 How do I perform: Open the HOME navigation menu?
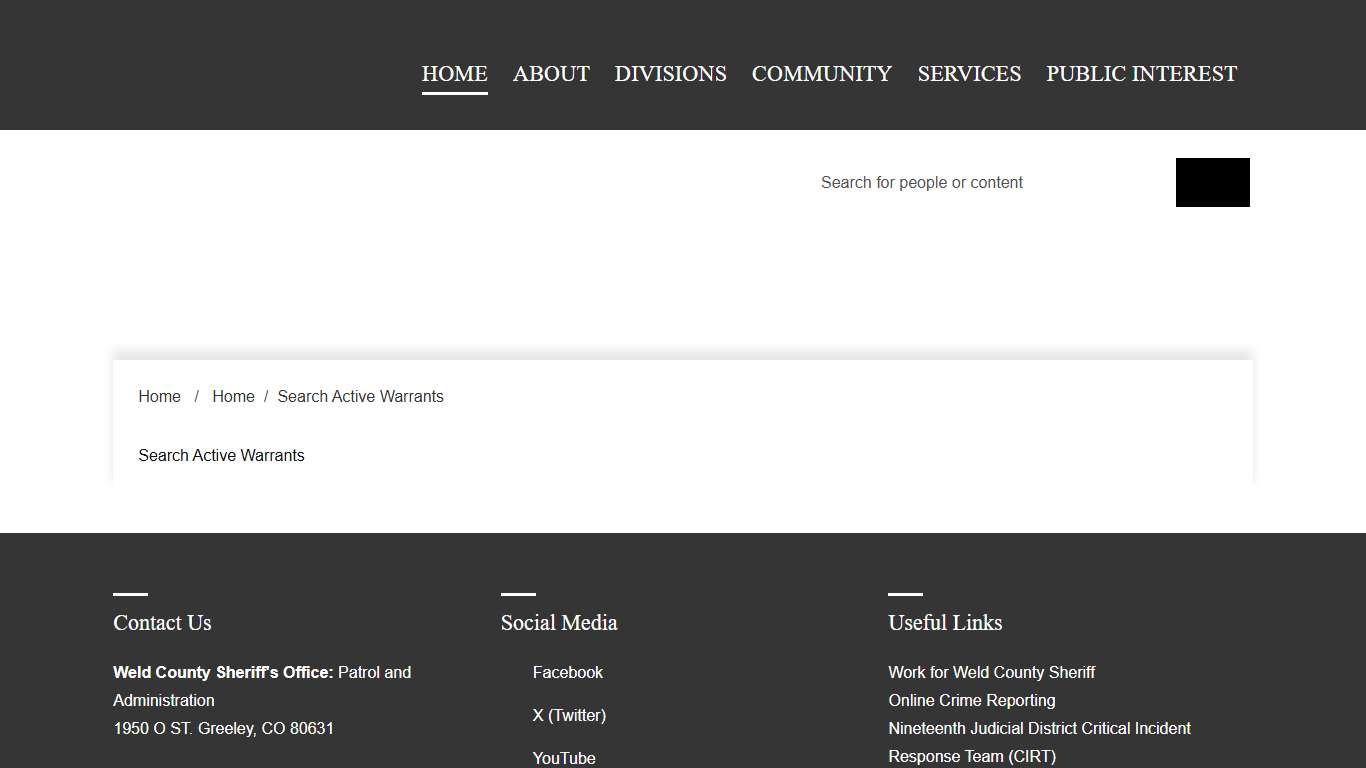(x=454, y=73)
